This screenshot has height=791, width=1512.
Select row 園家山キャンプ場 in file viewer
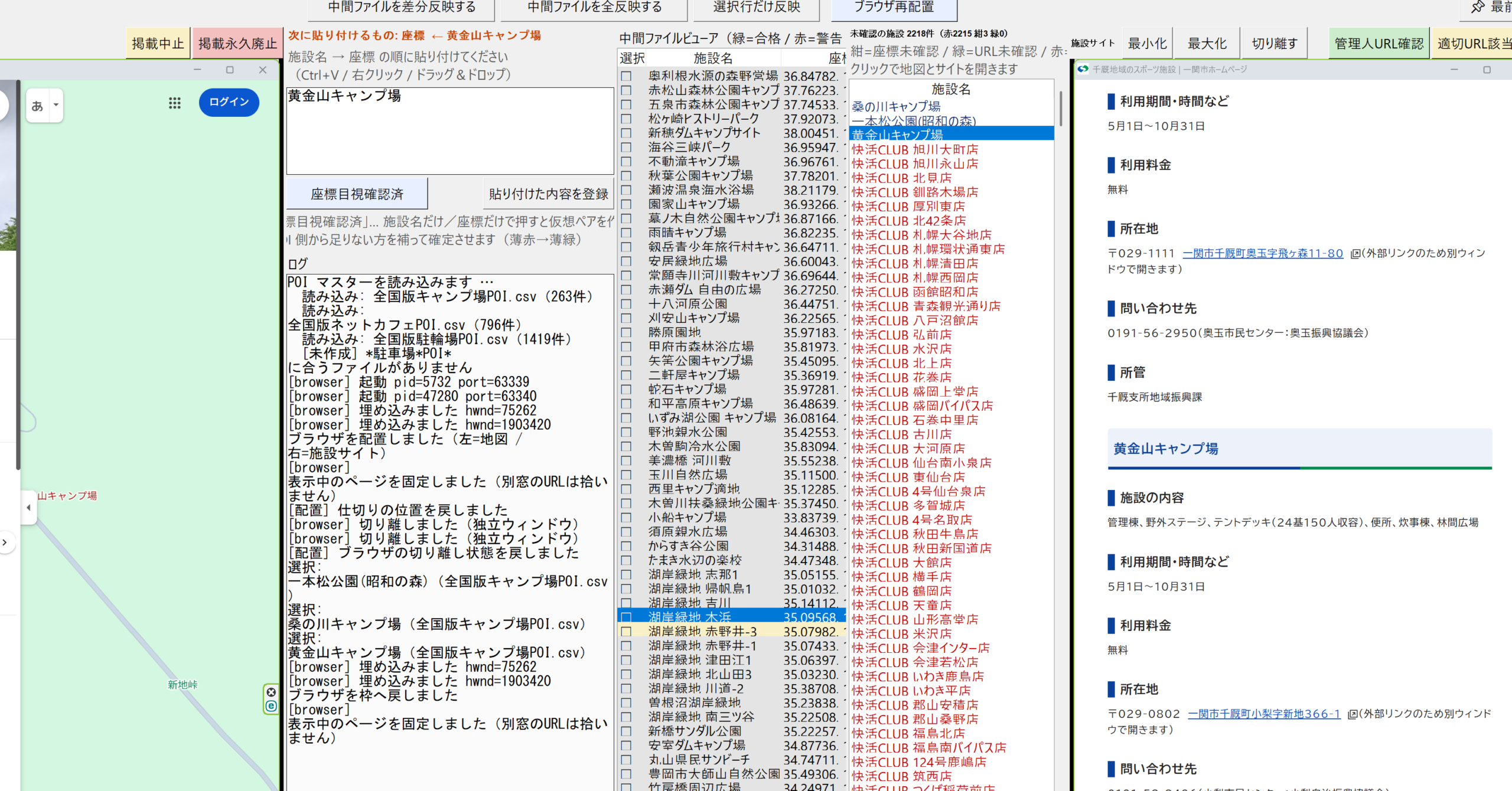[732, 204]
